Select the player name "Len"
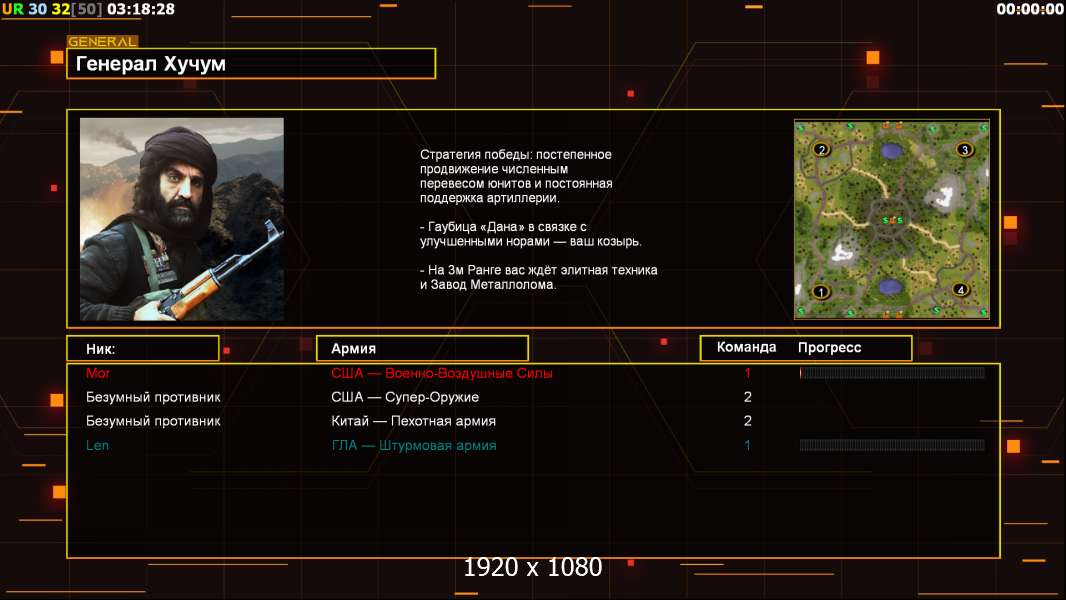 click(97, 445)
